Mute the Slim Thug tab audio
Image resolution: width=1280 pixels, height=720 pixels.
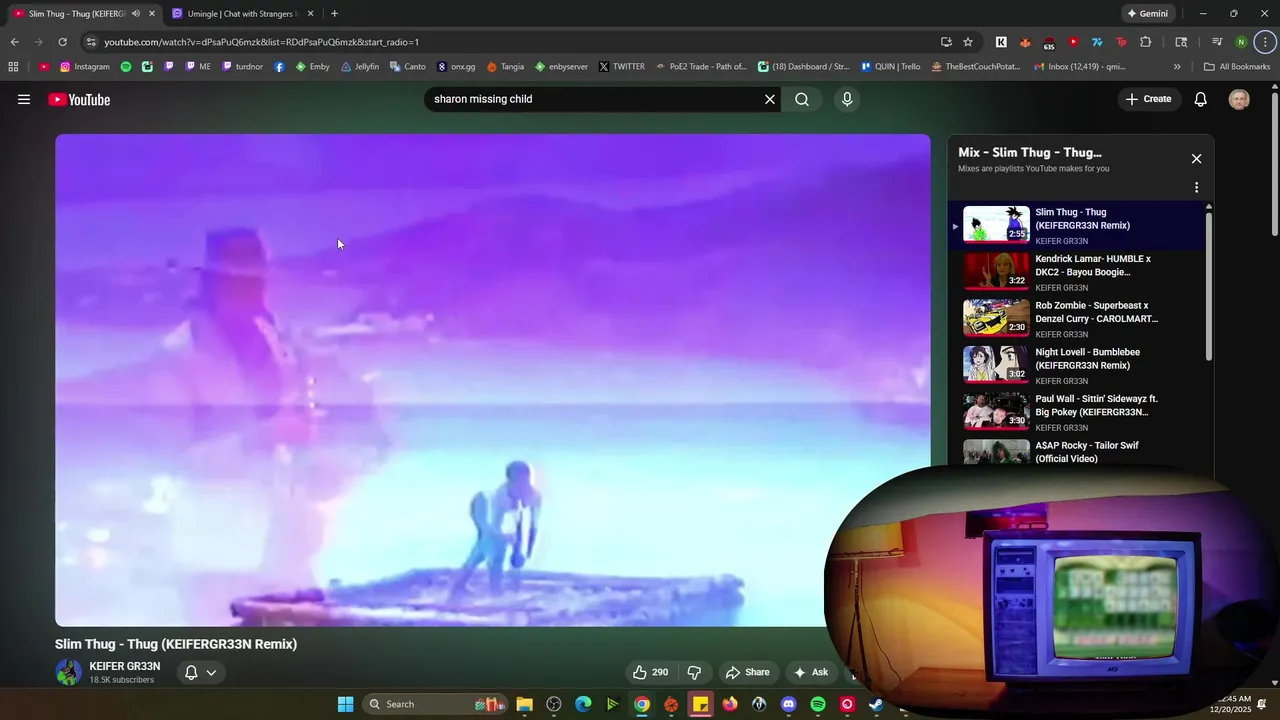click(x=136, y=14)
